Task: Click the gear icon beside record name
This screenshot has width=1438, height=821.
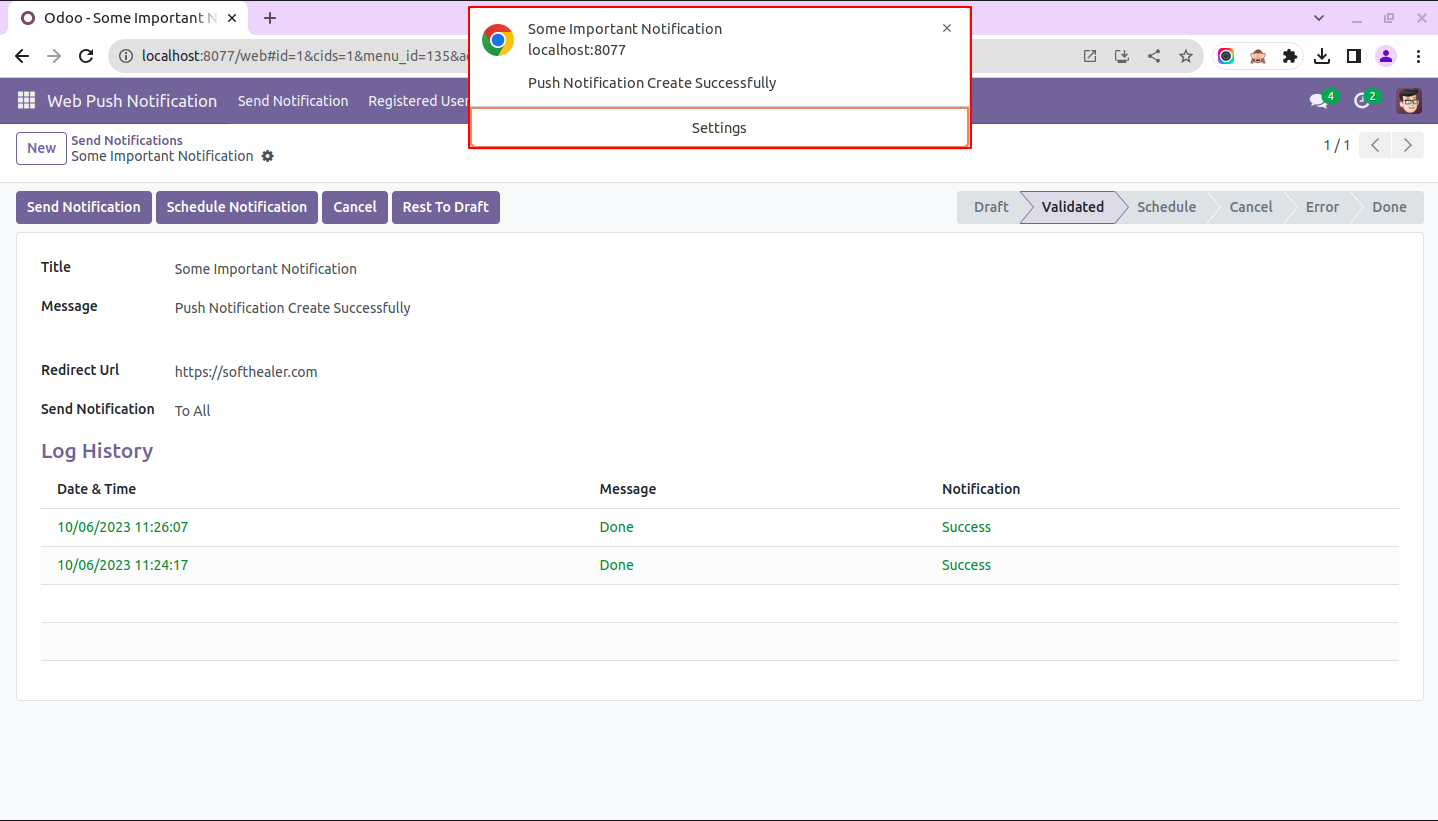Action: (x=267, y=157)
